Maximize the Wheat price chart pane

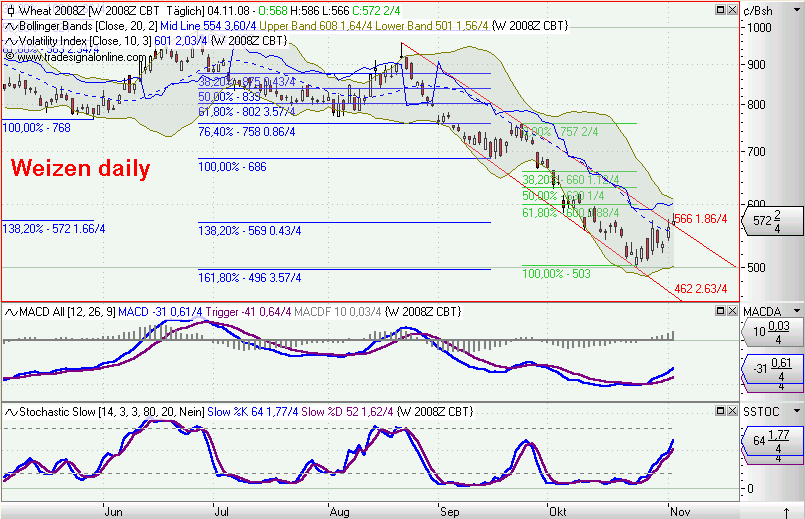coord(720,10)
